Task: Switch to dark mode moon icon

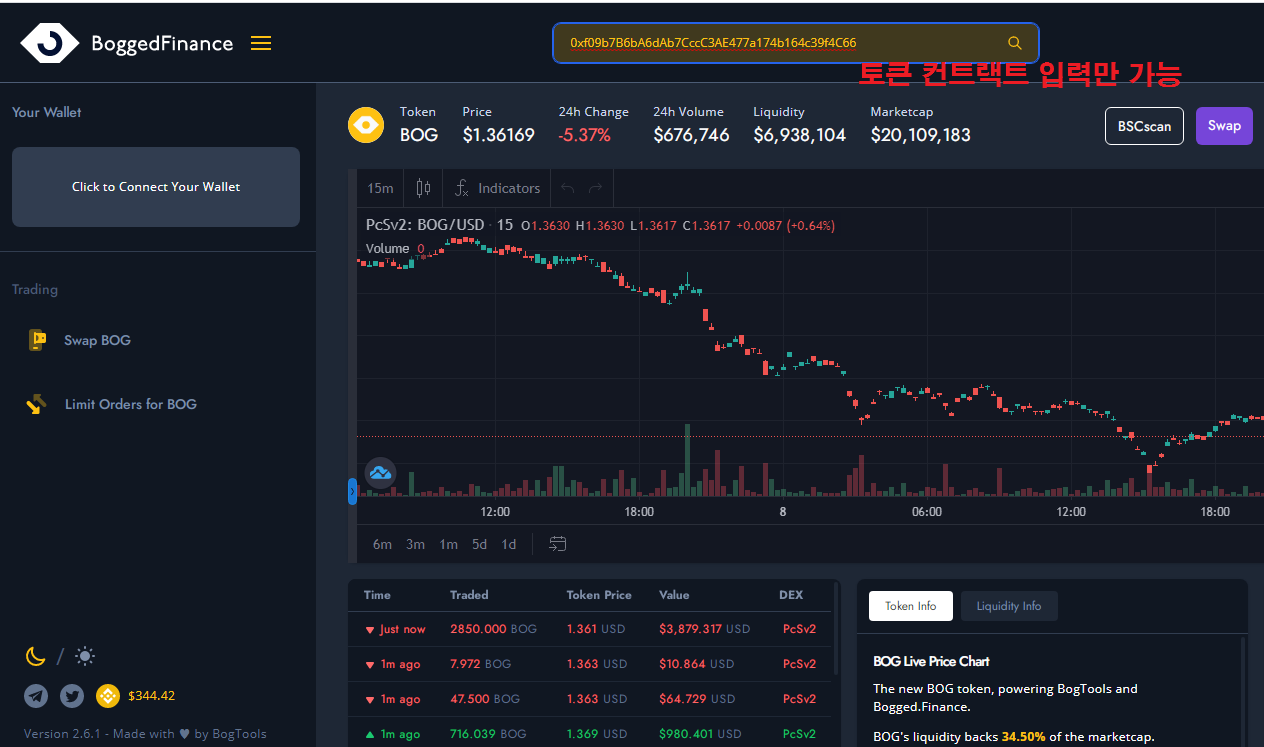Action: click(35, 656)
